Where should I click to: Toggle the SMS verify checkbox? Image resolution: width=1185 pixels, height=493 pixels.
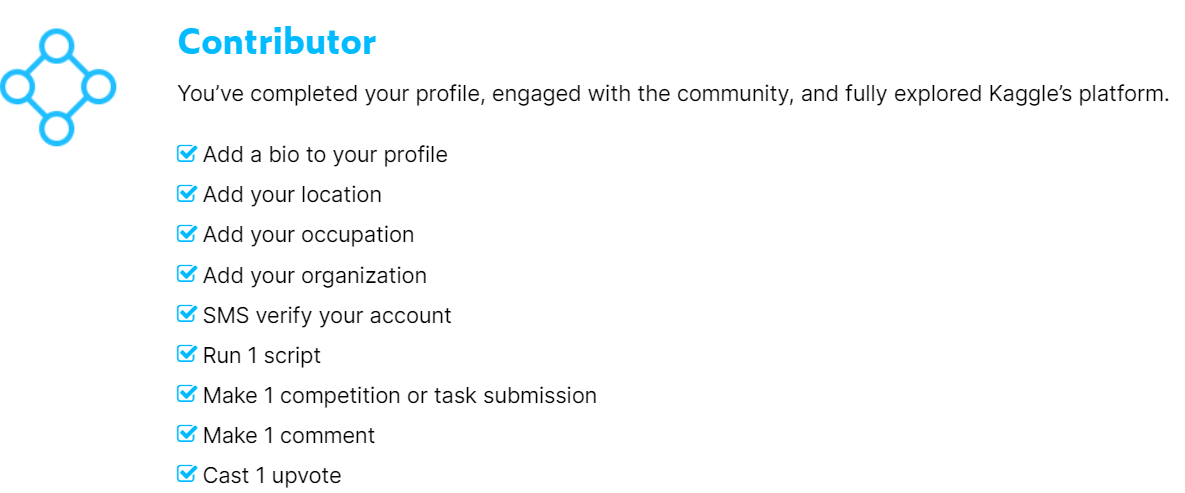click(186, 314)
